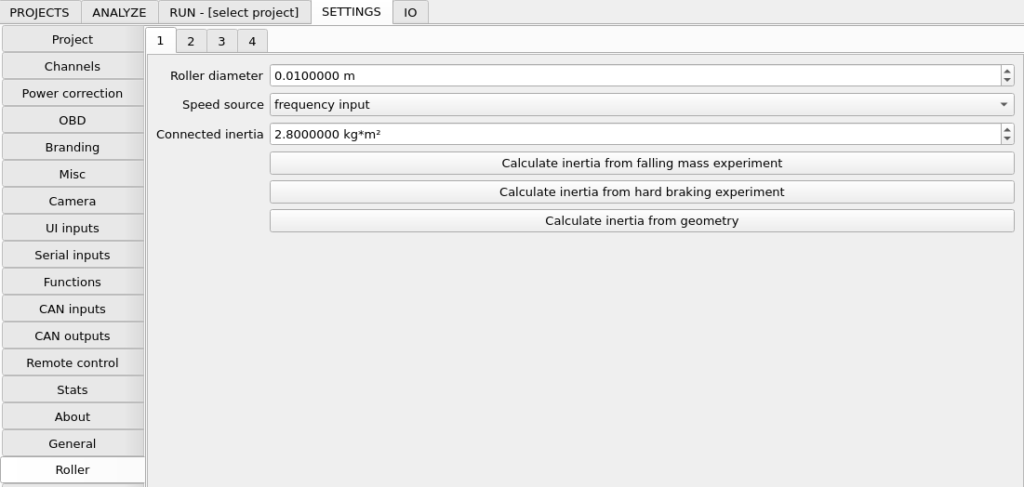Increase Connected inertia with up arrow
This screenshot has width=1024, height=487.
(1007, 129)
